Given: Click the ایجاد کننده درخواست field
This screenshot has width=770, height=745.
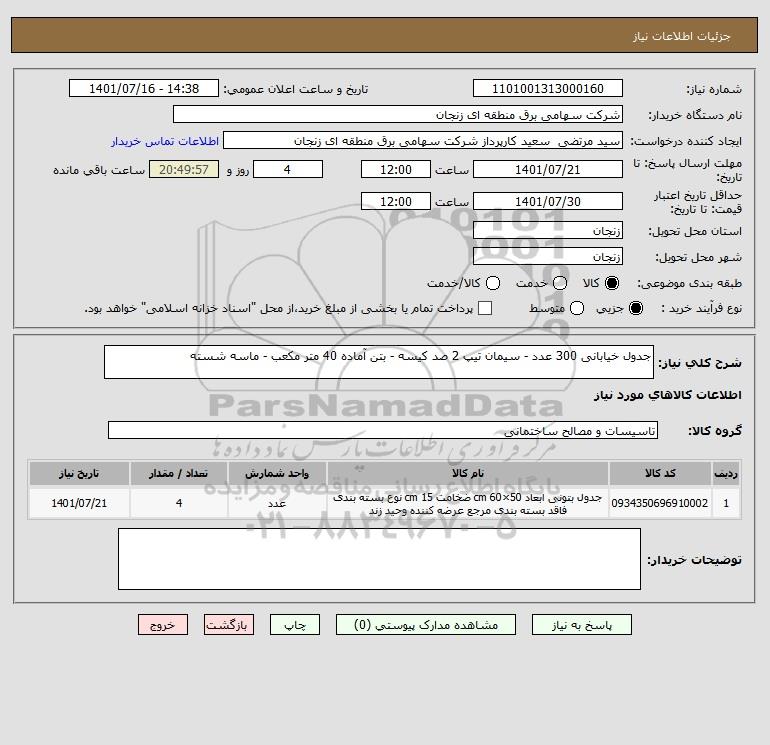Looking at the screenshot, I should pos(423,140).
